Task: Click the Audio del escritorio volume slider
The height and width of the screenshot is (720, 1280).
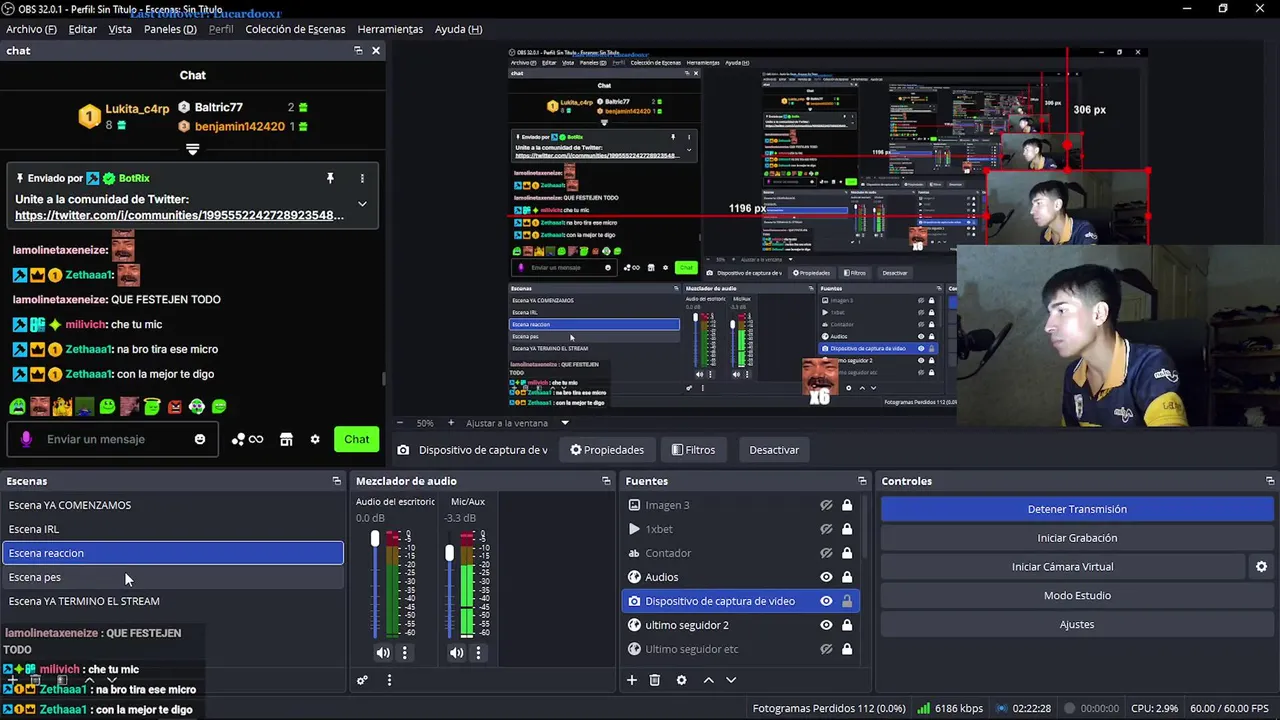Action: coord(375,584)
